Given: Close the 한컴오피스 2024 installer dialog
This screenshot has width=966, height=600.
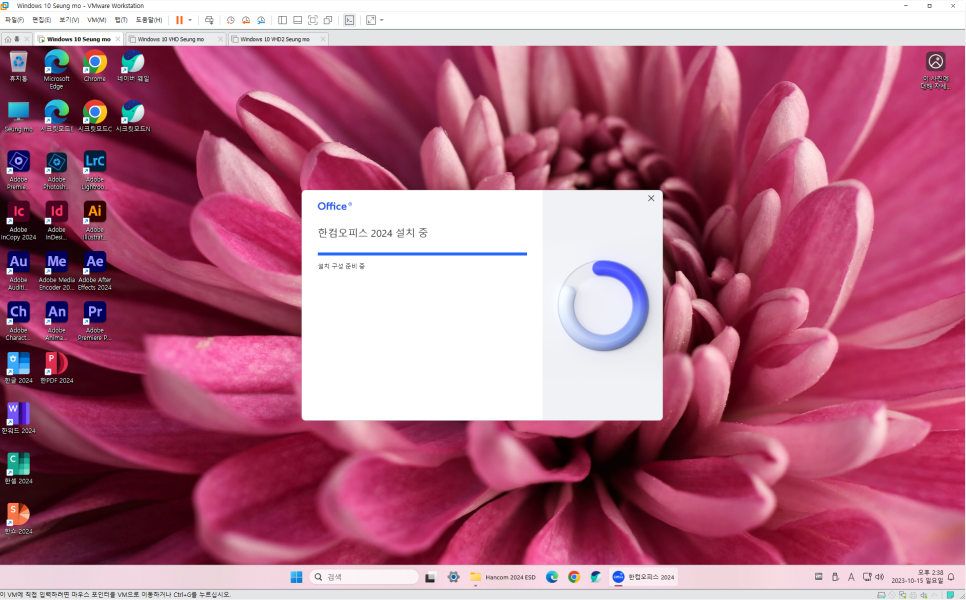Looking at the screenshot, I should pyautogui.click(x=651, y=198).
